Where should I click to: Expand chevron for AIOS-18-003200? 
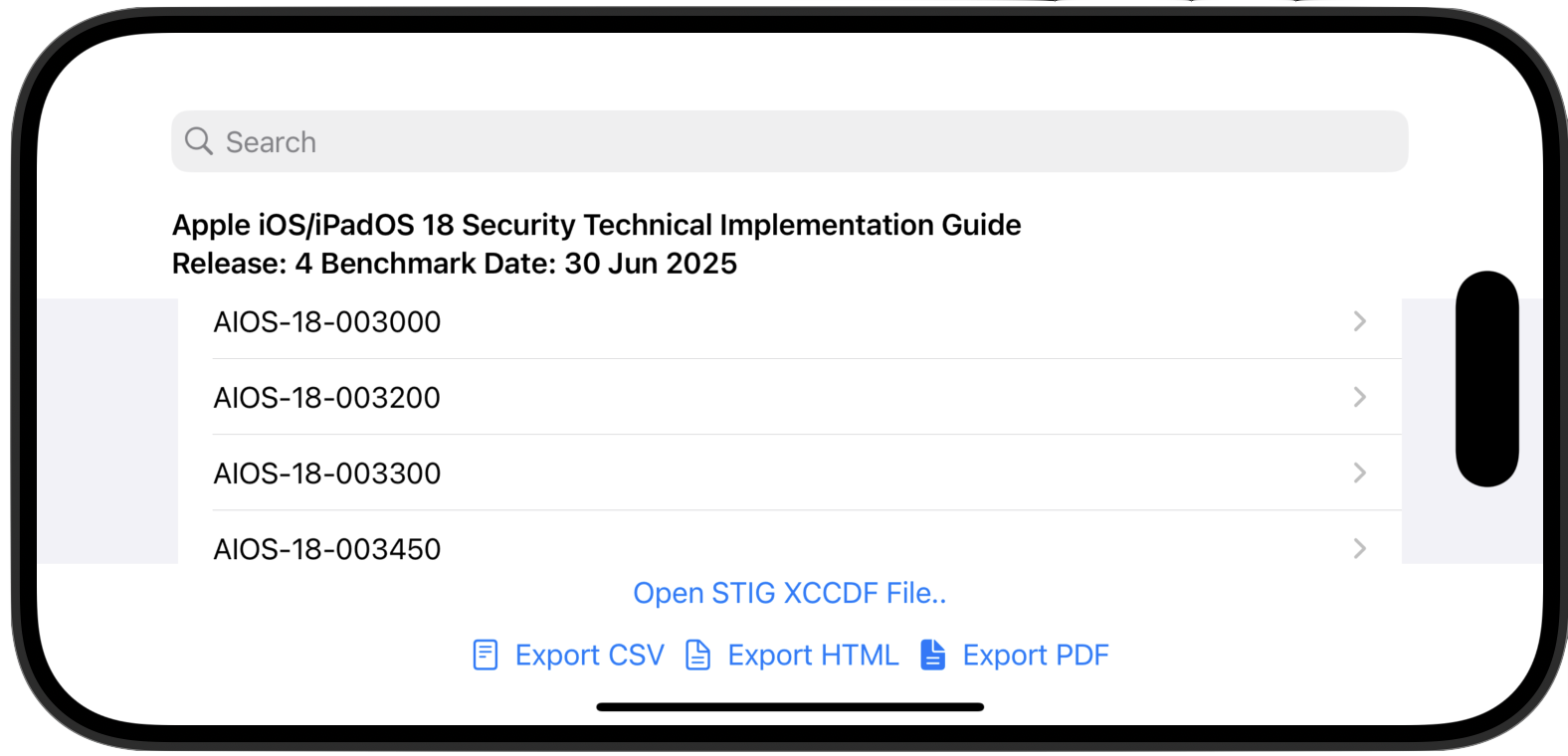[1360, 397]
